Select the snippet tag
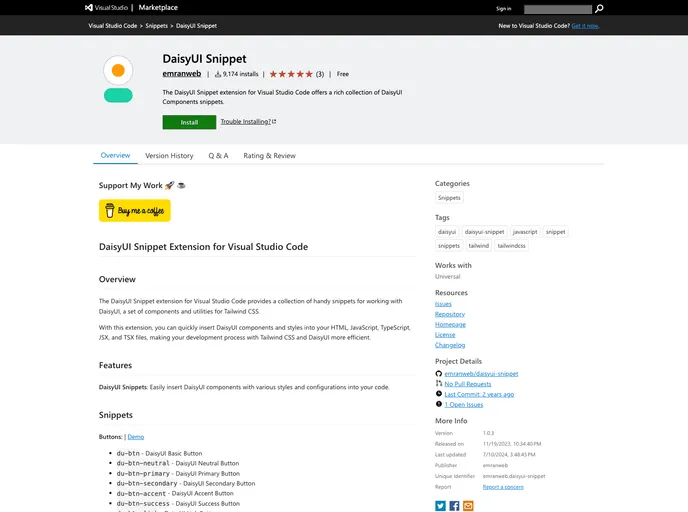Screen dimensions: 688x512 tap(555, 232)
